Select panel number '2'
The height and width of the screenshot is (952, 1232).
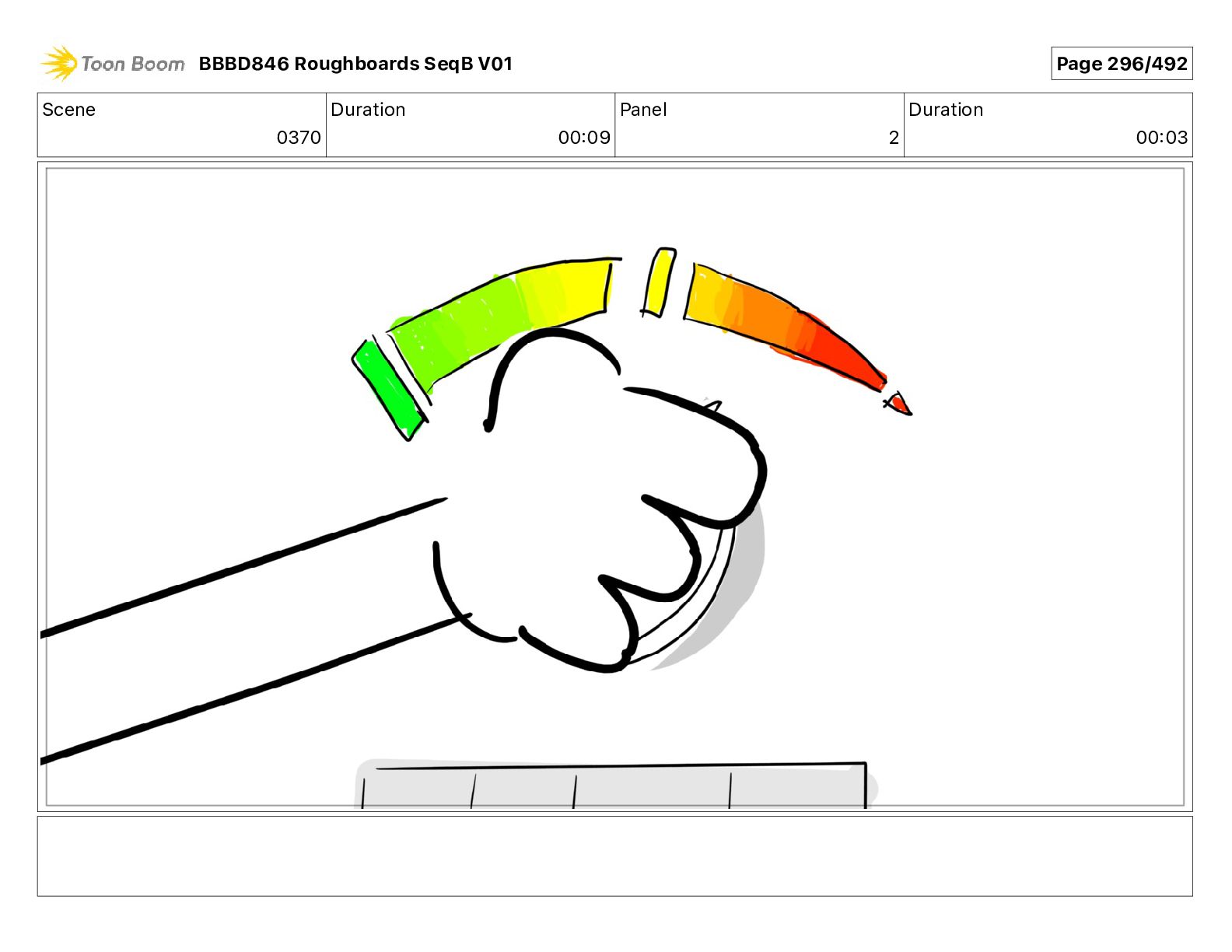point(894,138)
